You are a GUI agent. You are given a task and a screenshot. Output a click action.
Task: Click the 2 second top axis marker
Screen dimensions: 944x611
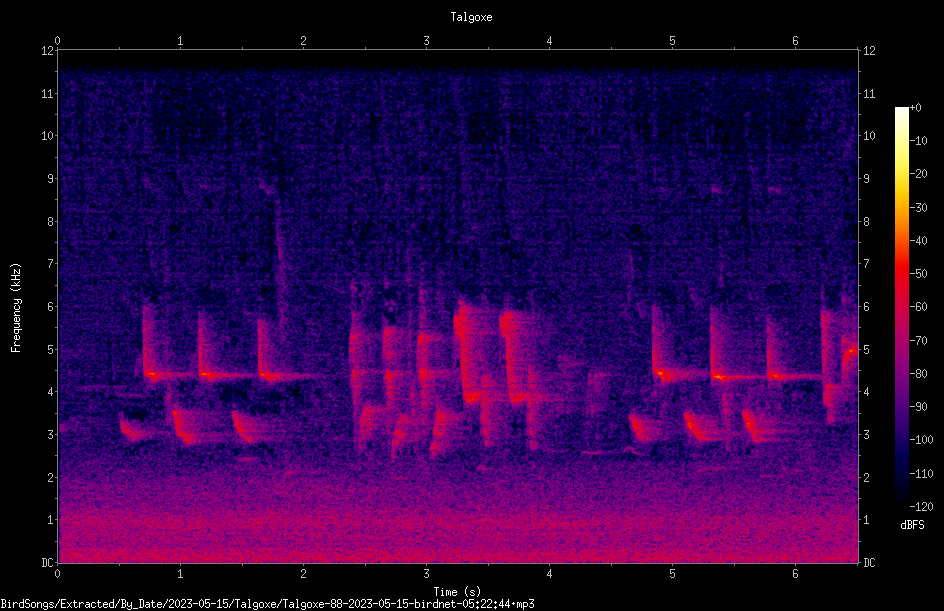point(303,41)
